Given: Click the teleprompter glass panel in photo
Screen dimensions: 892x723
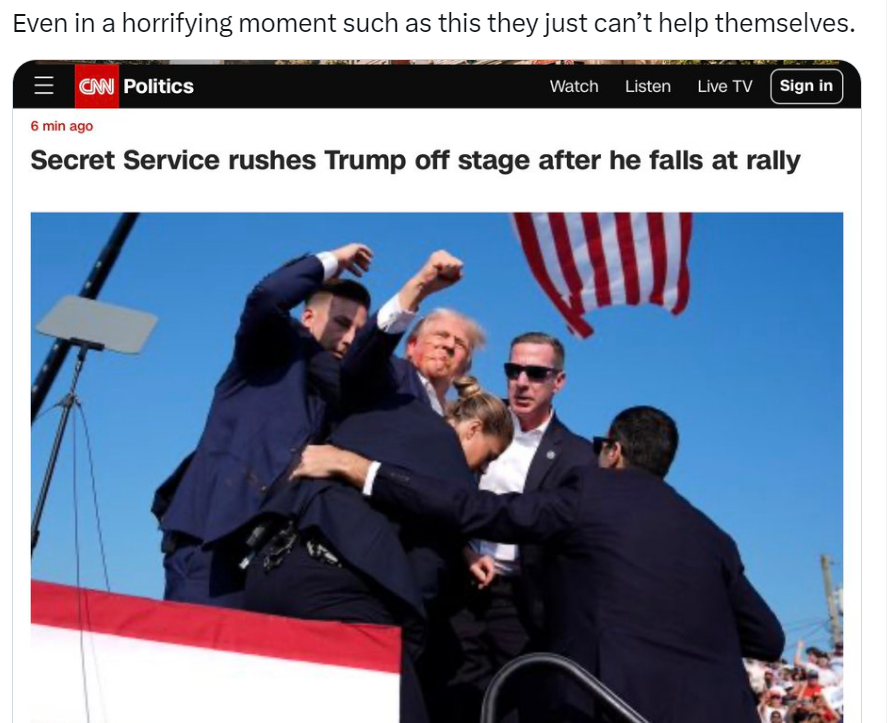Looking at the screenshot, I should 97,324.
